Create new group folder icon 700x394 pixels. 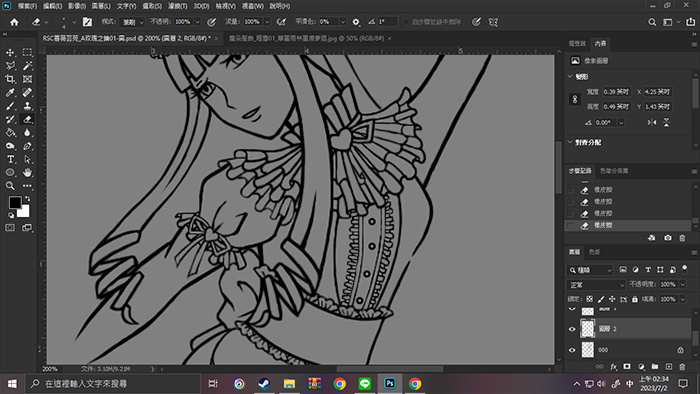[x=655, y=367]
